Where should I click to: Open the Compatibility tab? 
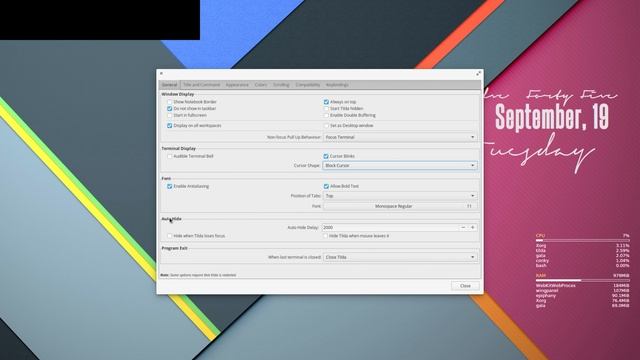308,85
